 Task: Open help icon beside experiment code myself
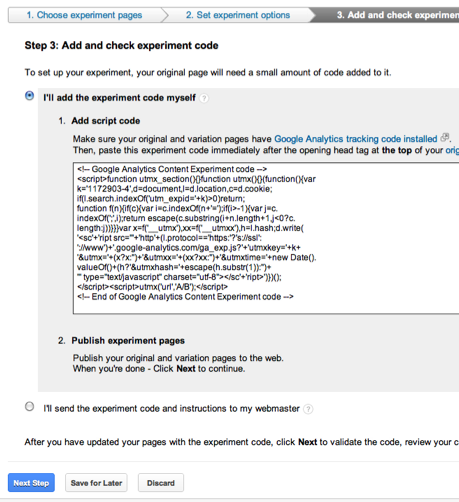click(204, 98)
